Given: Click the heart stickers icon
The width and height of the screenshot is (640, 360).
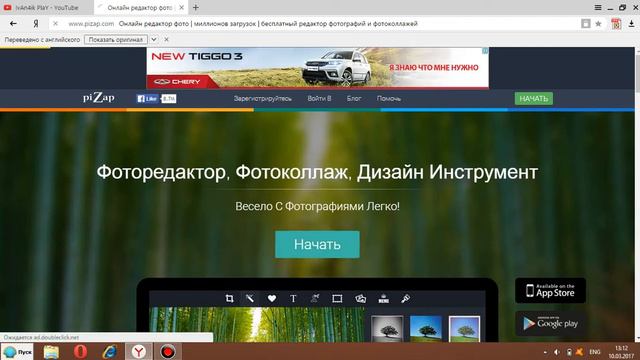Looking at the screenshot, I should pos(271,298).
